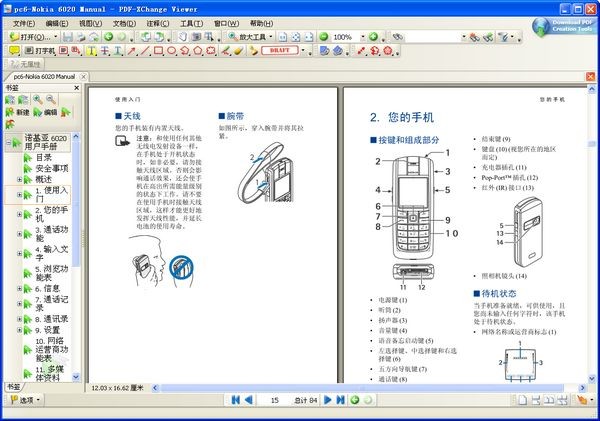Expand the 概述 bookmark
Viewport: 600px width, 421px height.
tap(19, 179)
